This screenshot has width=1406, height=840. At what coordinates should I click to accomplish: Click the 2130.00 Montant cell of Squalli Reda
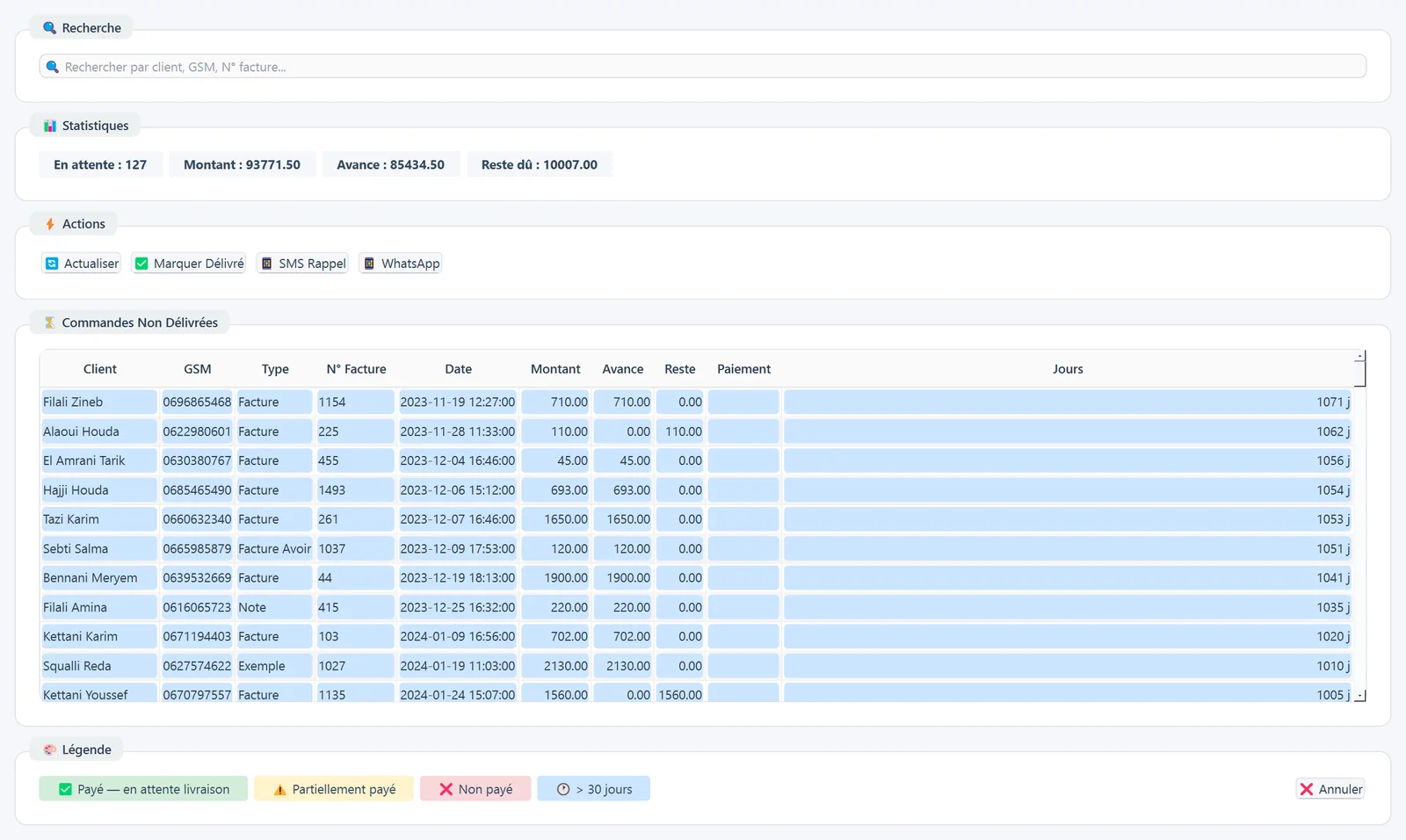tap(555, 666)
